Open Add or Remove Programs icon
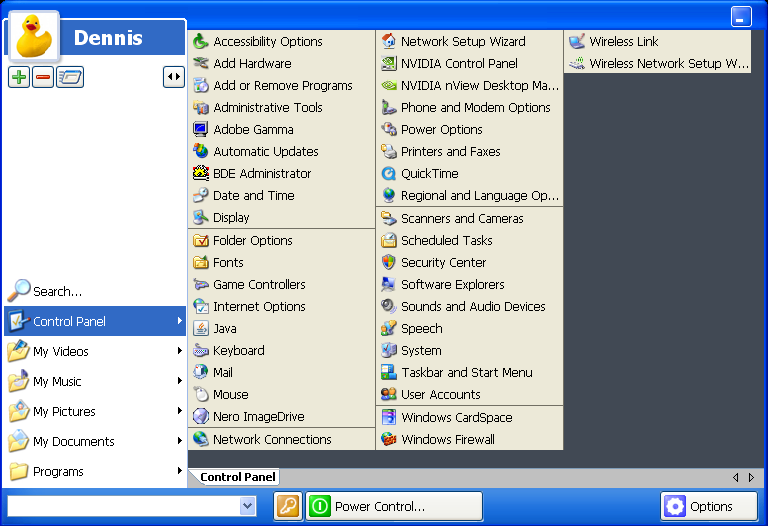 pos(201,85)
